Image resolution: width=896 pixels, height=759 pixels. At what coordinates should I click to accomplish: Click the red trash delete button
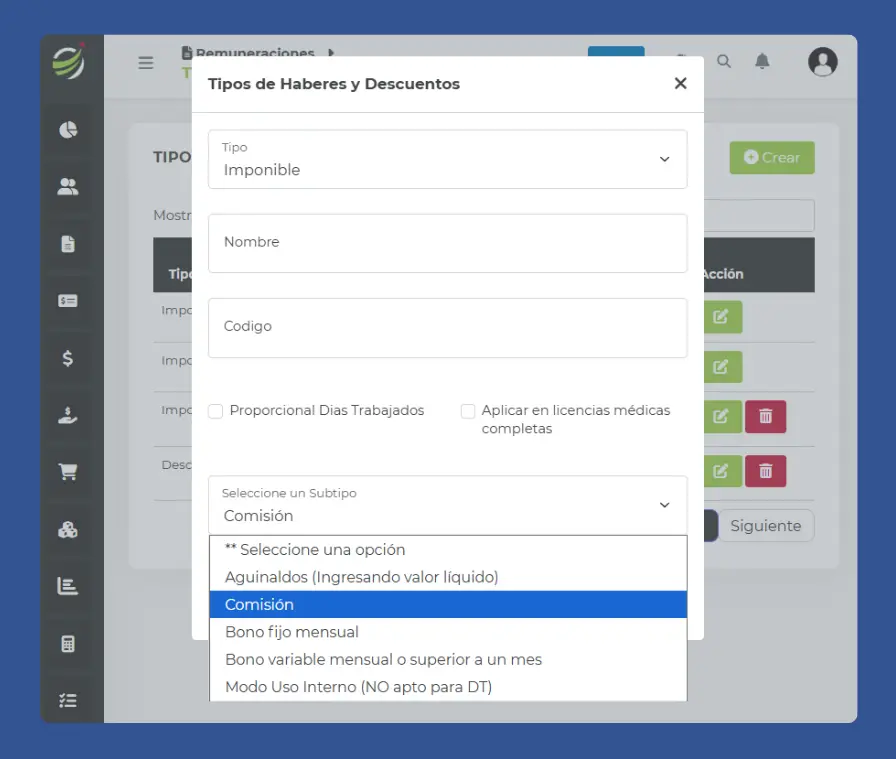[765, 417]
